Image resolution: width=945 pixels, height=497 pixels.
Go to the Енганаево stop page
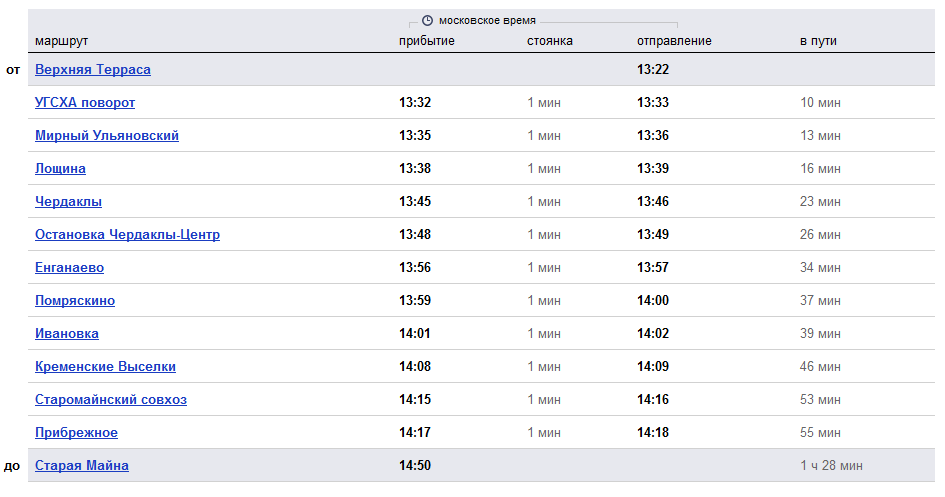click(69, 267)
